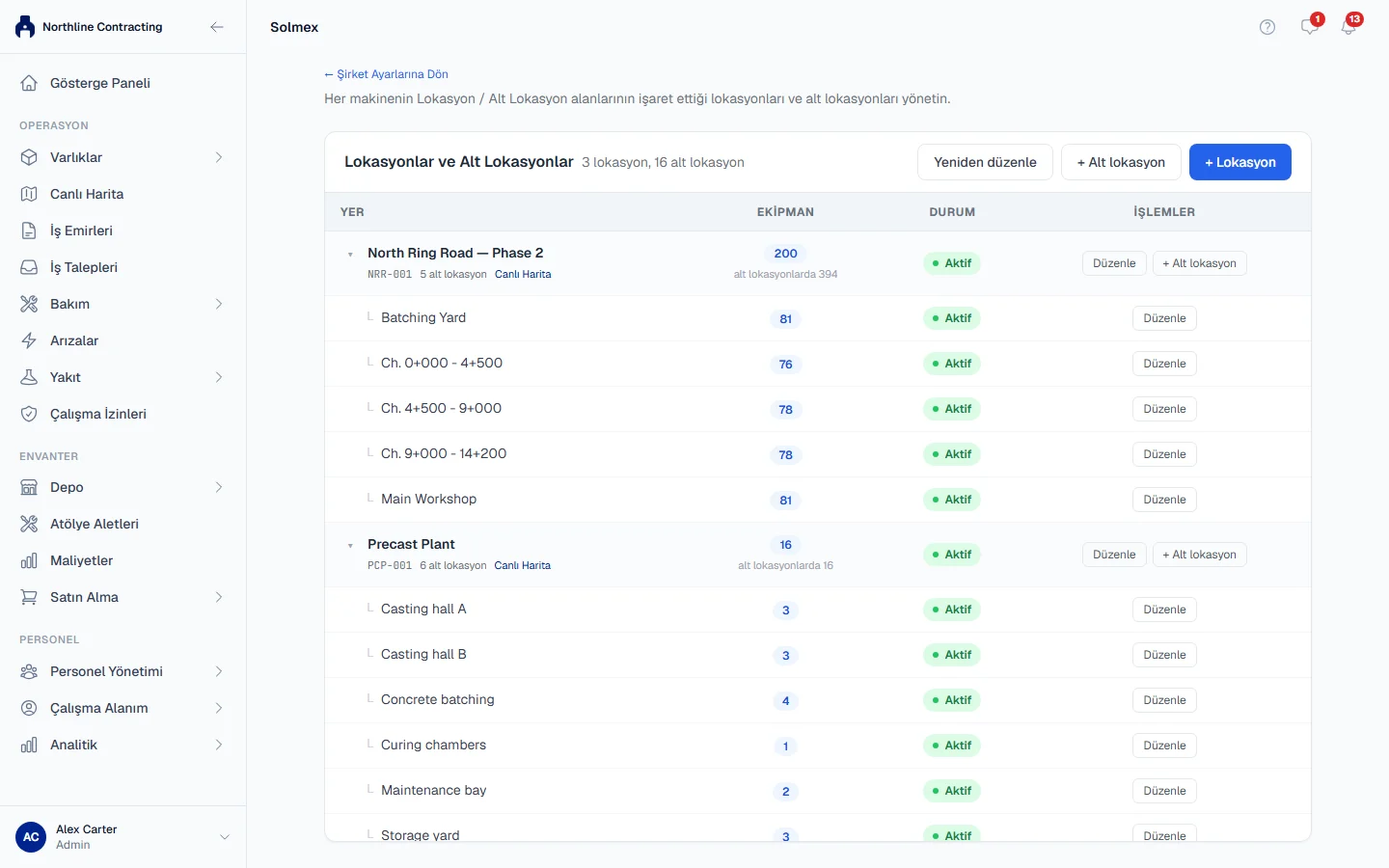This screenshot has width=1389, height=868.
Task: Click the Yakıt fuel icon
Action: [x=29, y=377]
